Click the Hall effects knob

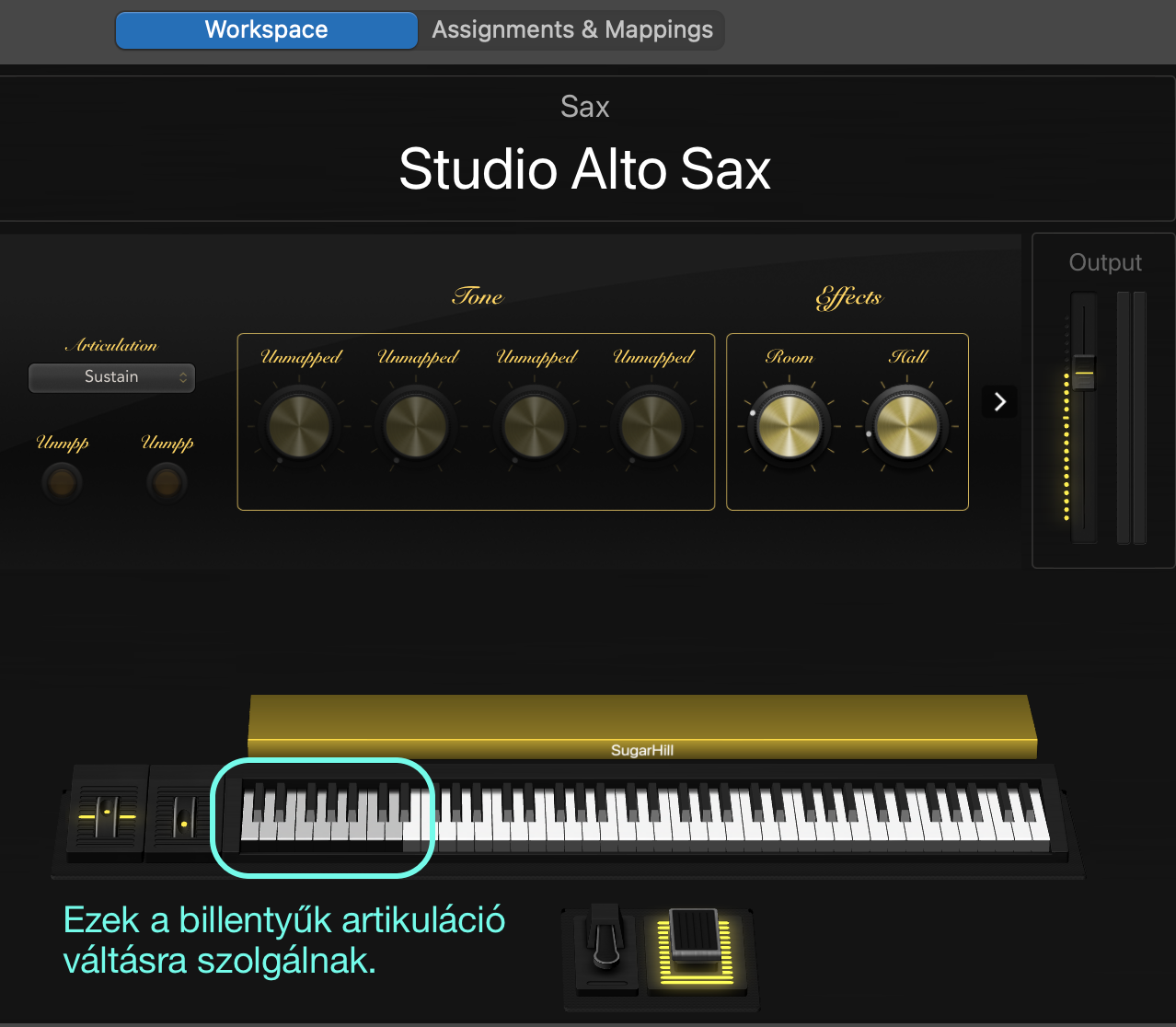(906, 427)
